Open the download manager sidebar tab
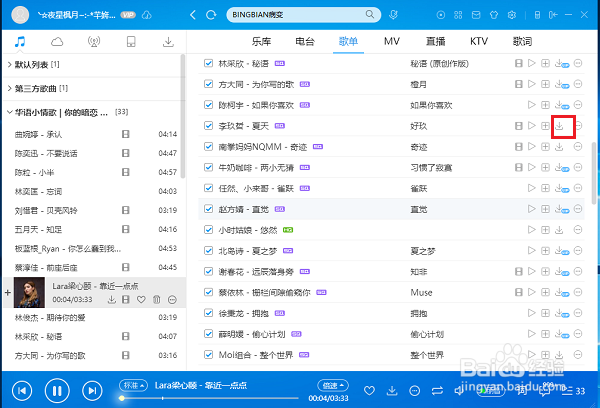 click(x=168, y=41)
